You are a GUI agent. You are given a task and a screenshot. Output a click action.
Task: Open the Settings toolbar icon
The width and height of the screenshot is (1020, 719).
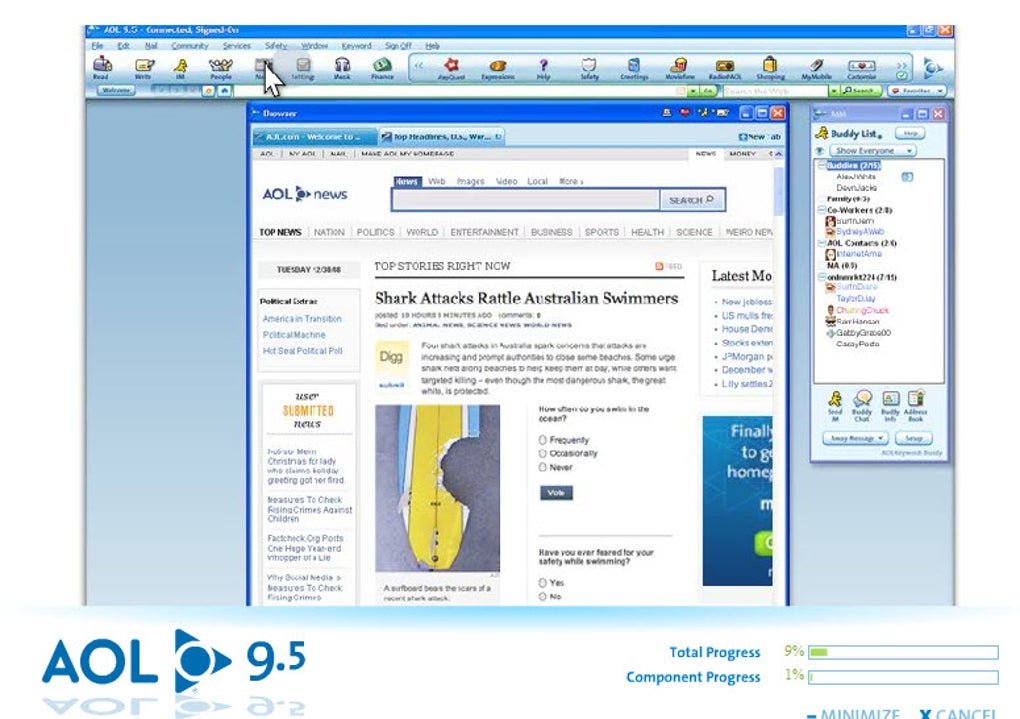coord(303,68)
